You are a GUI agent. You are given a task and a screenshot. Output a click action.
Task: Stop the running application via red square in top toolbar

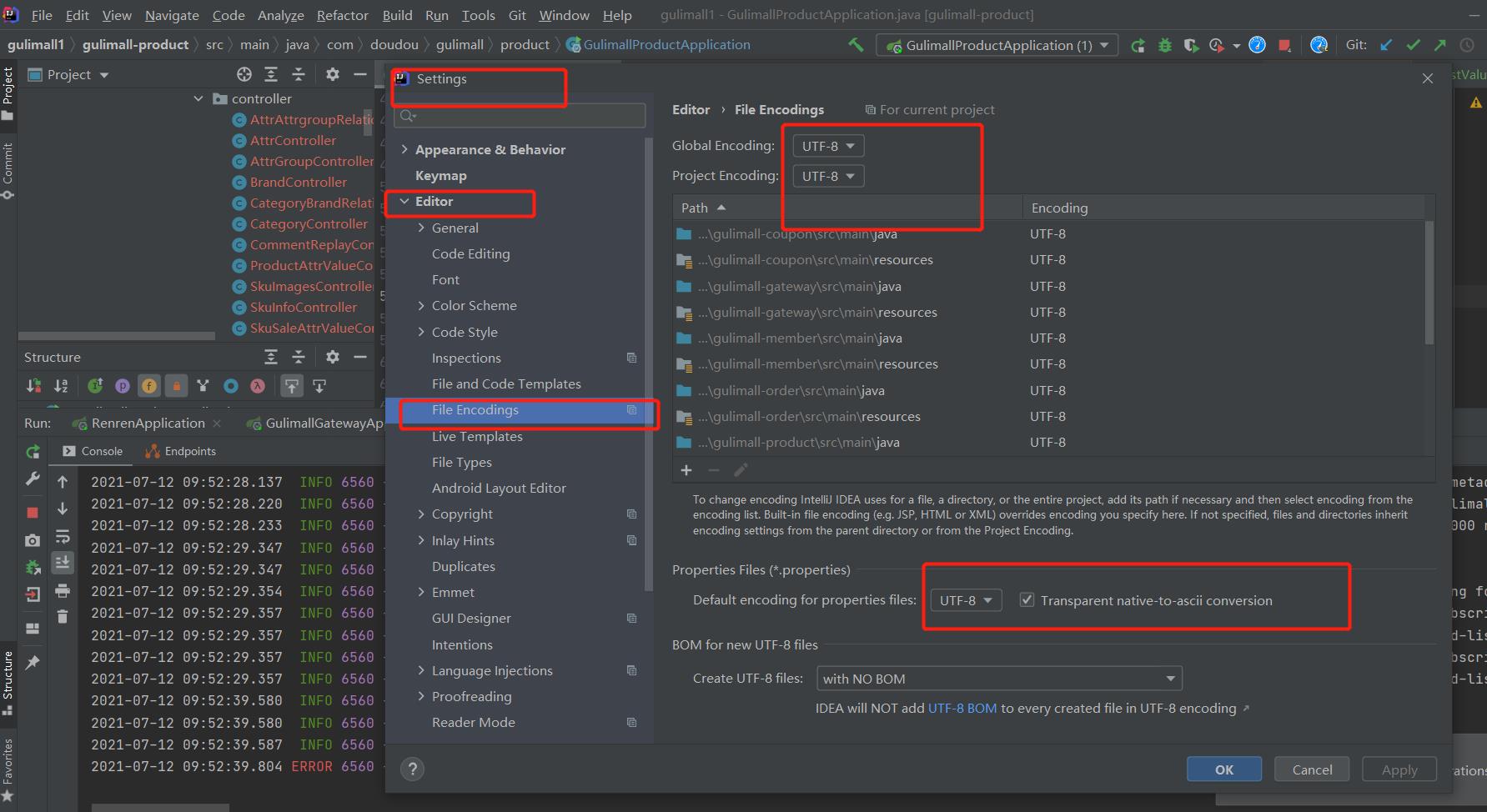[x=1284, y=45]
